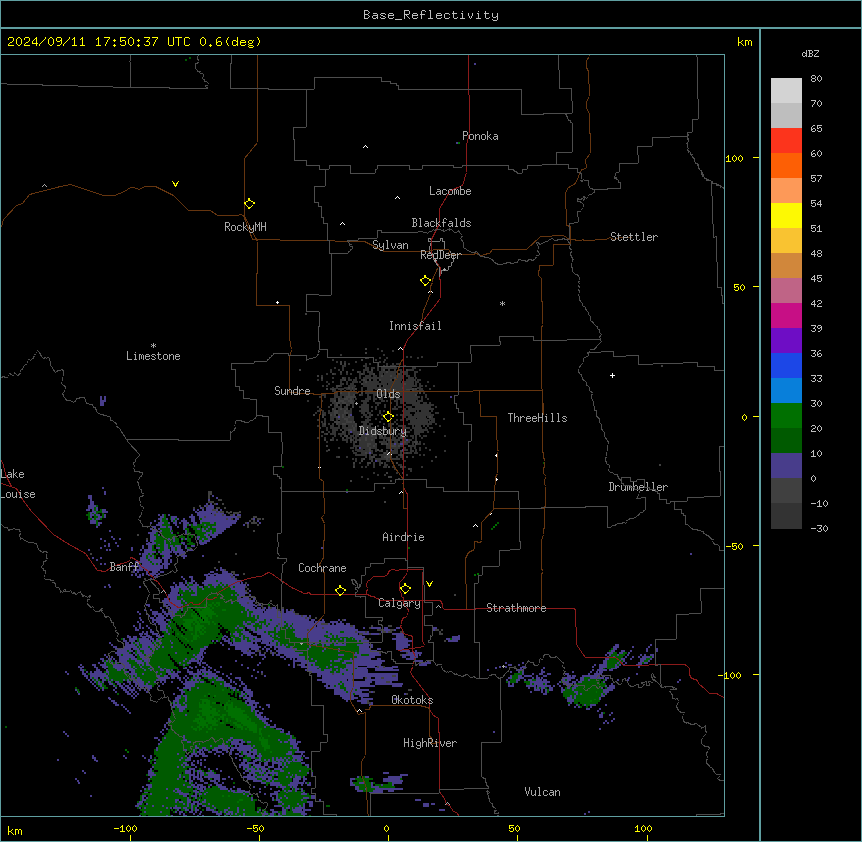Click the purple 10 dBZ legend swatch
This screenshot has height=842, width=862.
pos(786,466)
